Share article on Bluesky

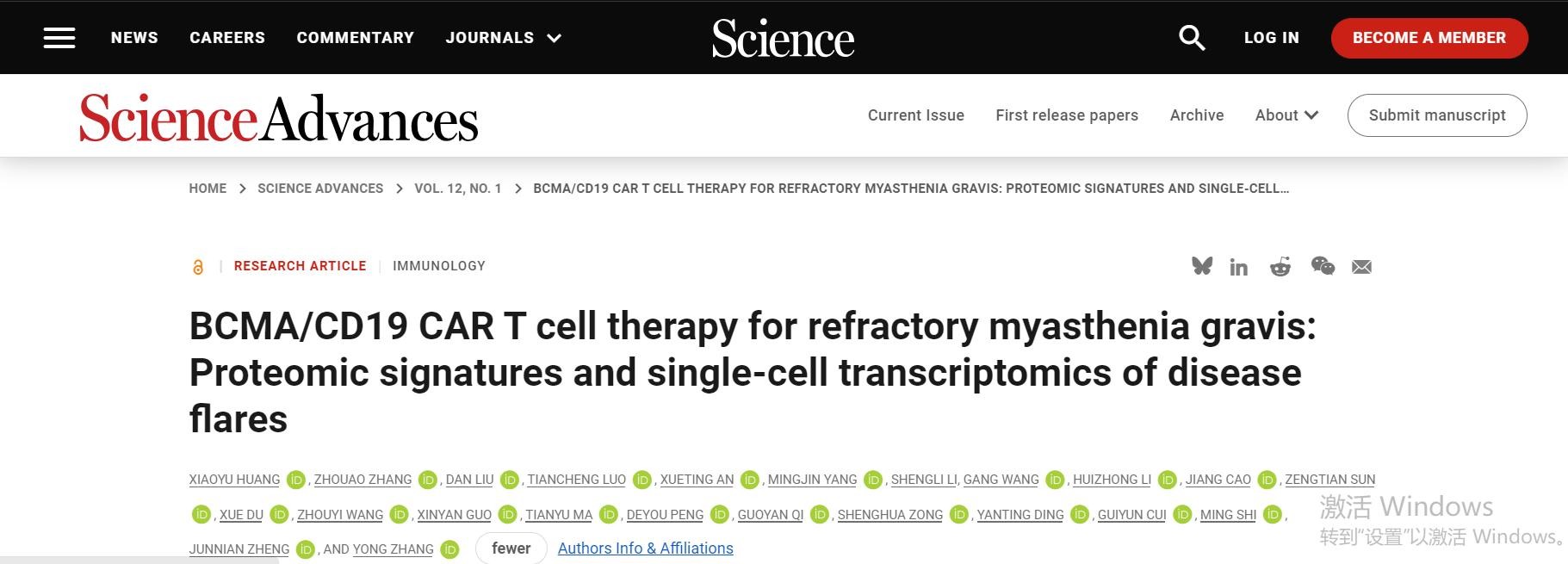(1202, 266)
